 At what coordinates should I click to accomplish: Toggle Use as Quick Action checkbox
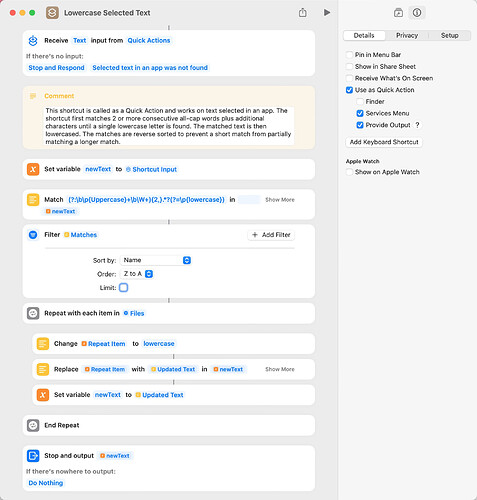point(349,90)
